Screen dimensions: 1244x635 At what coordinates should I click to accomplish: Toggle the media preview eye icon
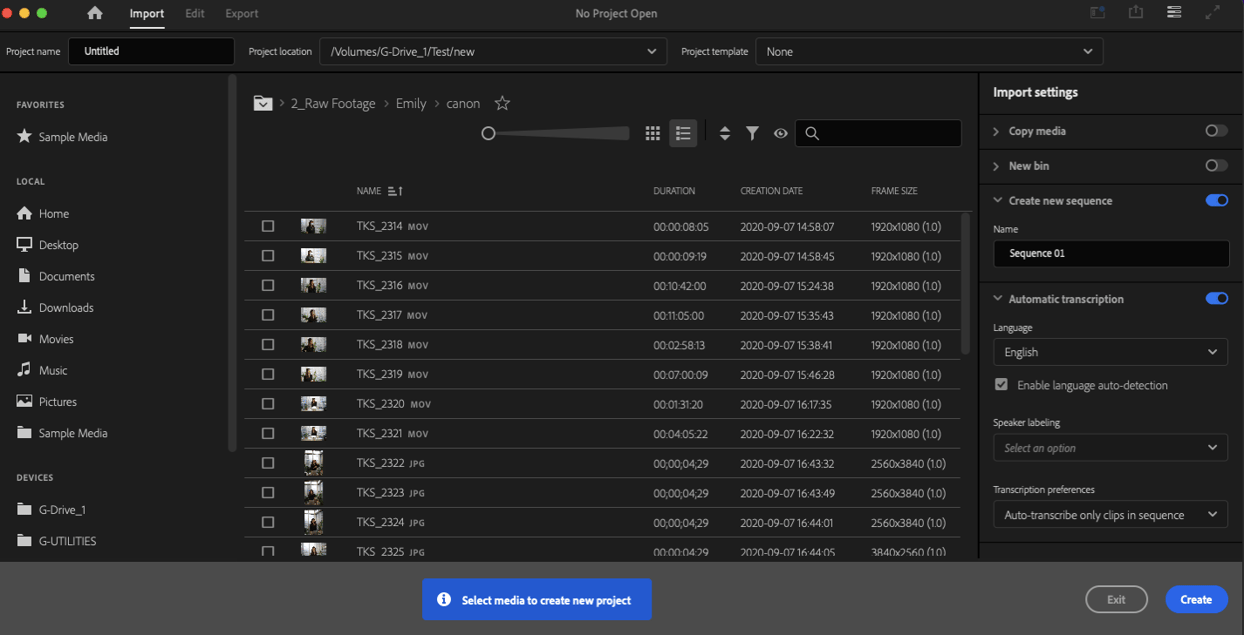click(780, 132)
